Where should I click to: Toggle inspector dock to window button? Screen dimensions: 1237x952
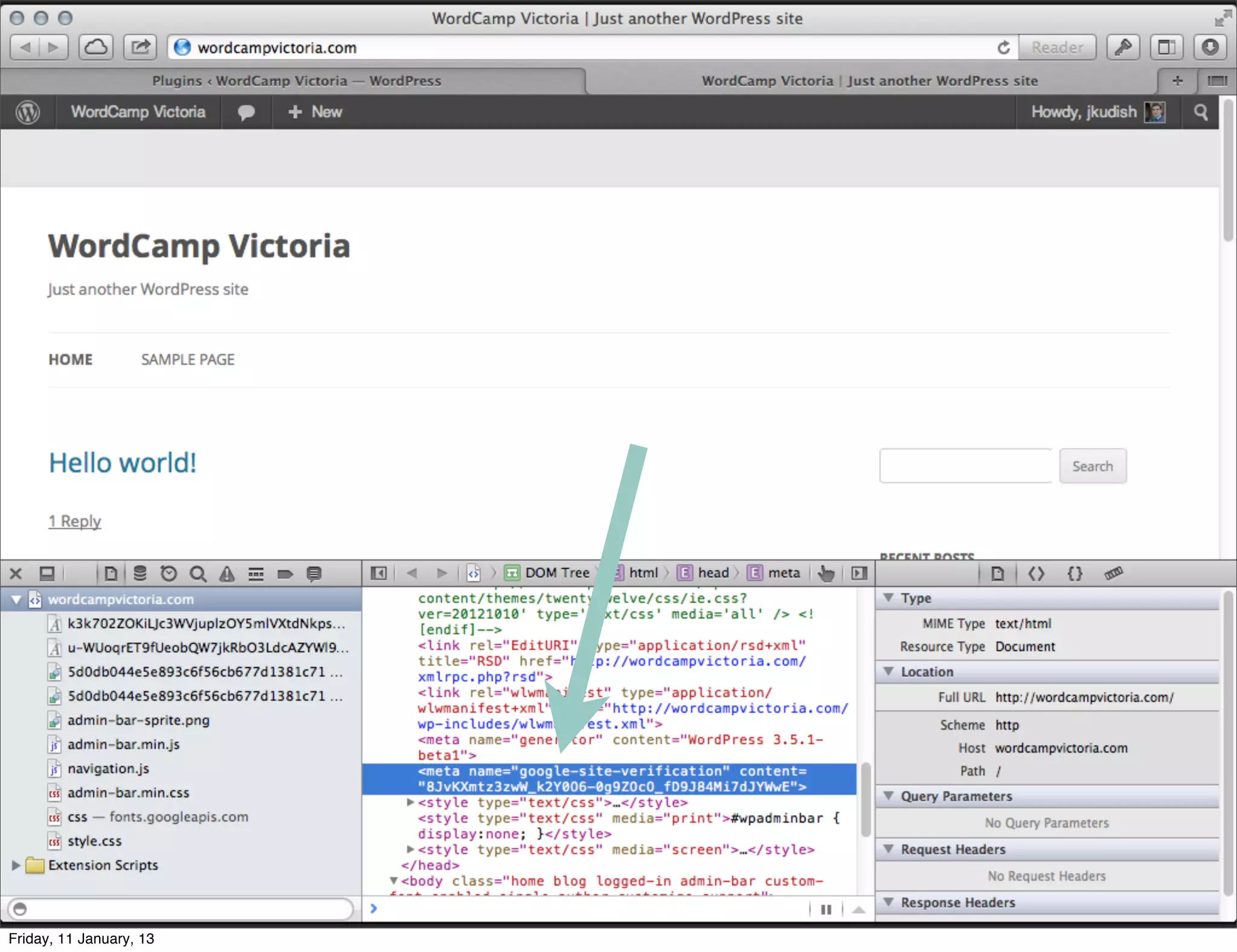(47, 573)
